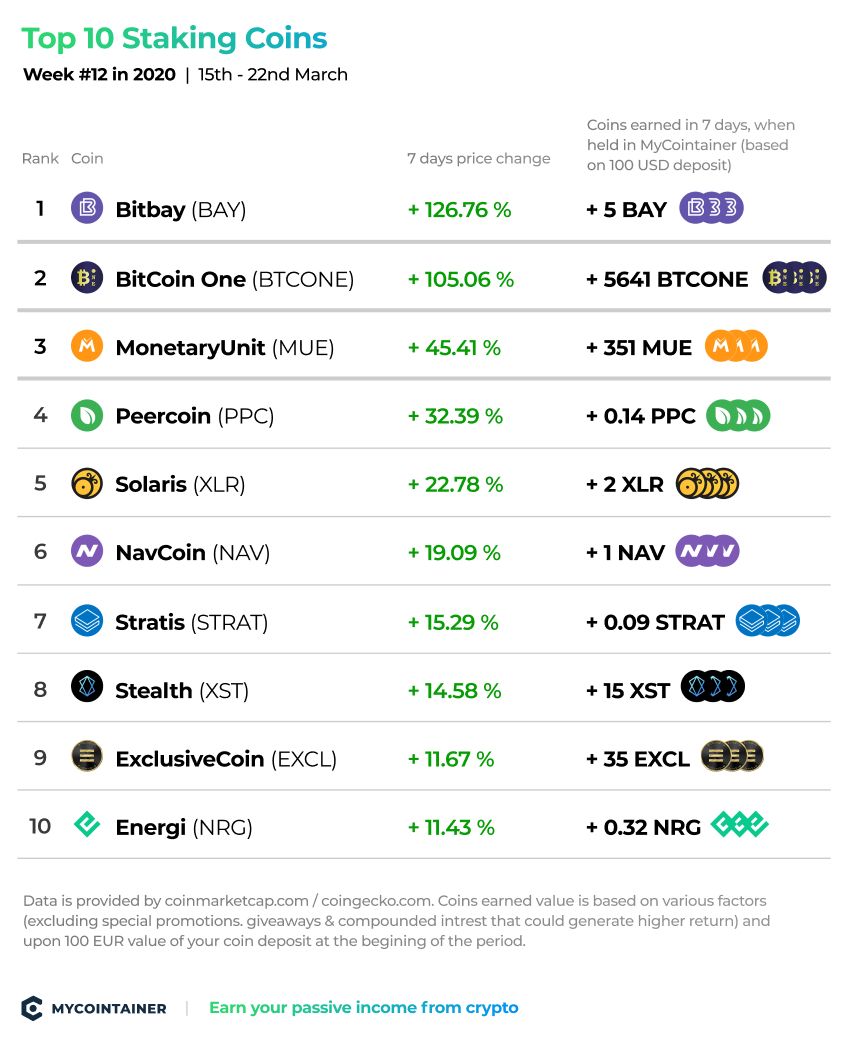Open Earn your passive income from crypto
The height and width of the screenshot is (1056, 858).
click(x=364, y=1008)
